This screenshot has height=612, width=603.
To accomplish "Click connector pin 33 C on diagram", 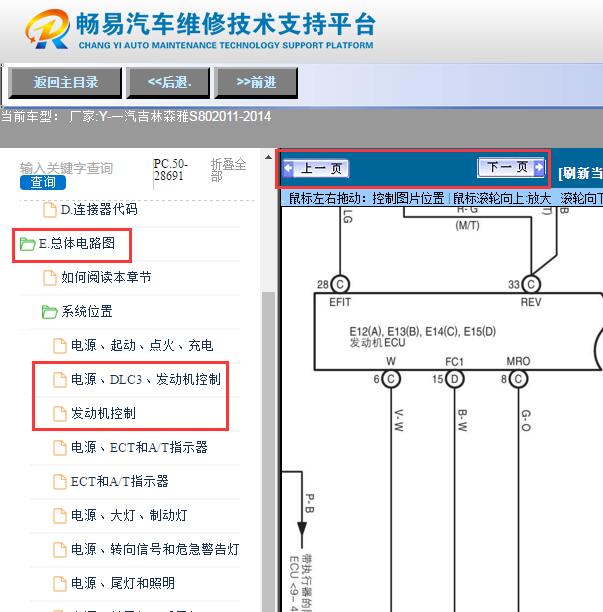I will [x=531, y=284].
